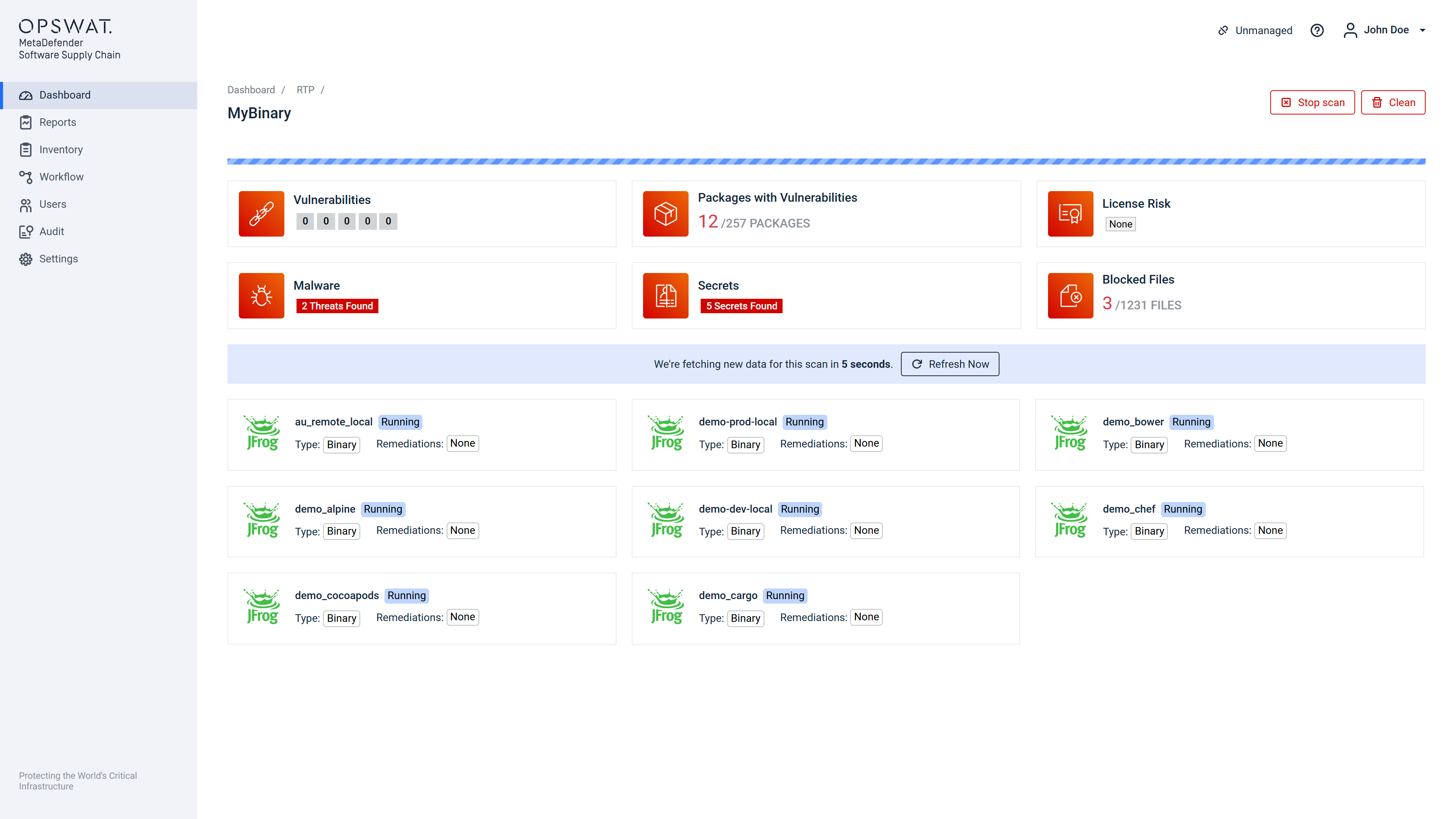Click the License Risk certificate icon

[x=1070, y=213]
